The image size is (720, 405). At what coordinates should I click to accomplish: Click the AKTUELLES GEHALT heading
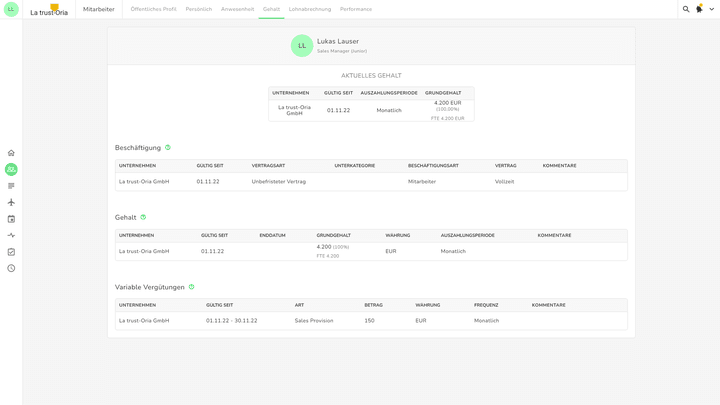pos(371,75)
